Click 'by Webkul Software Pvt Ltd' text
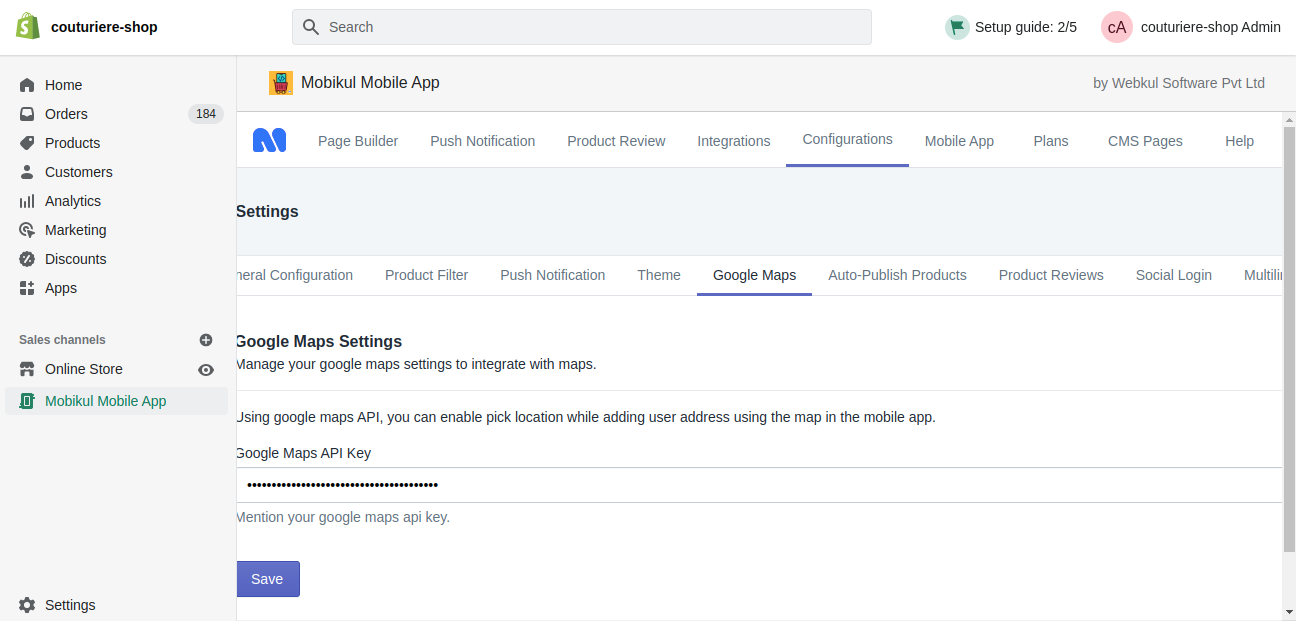The image size is (1296, 621). (x=1179, y=83)
